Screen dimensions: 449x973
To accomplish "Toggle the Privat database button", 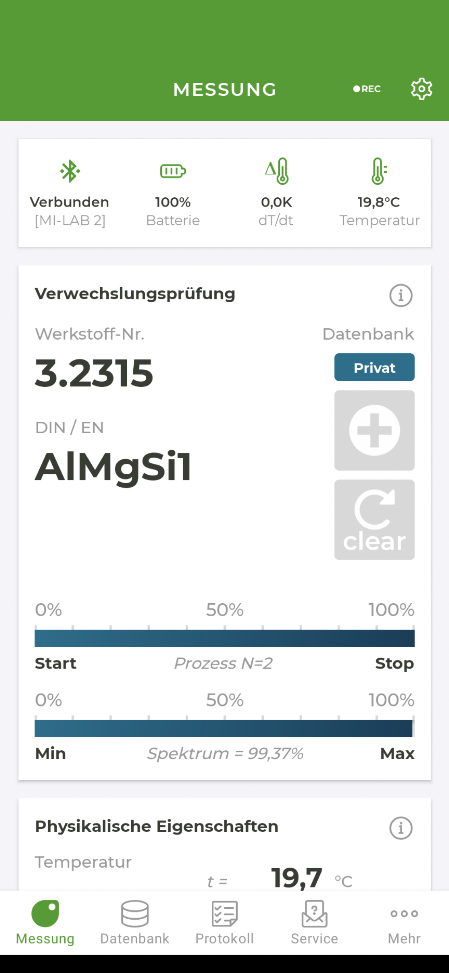I will pos(375,367).
